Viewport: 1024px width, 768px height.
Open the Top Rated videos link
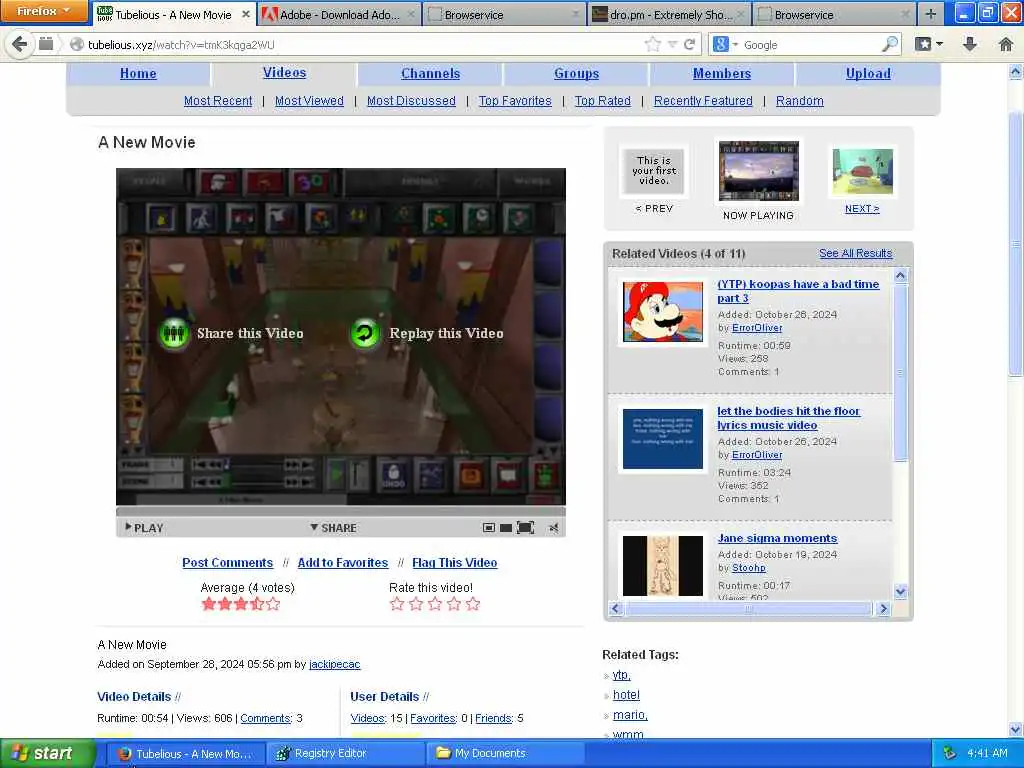click(603, 101)
